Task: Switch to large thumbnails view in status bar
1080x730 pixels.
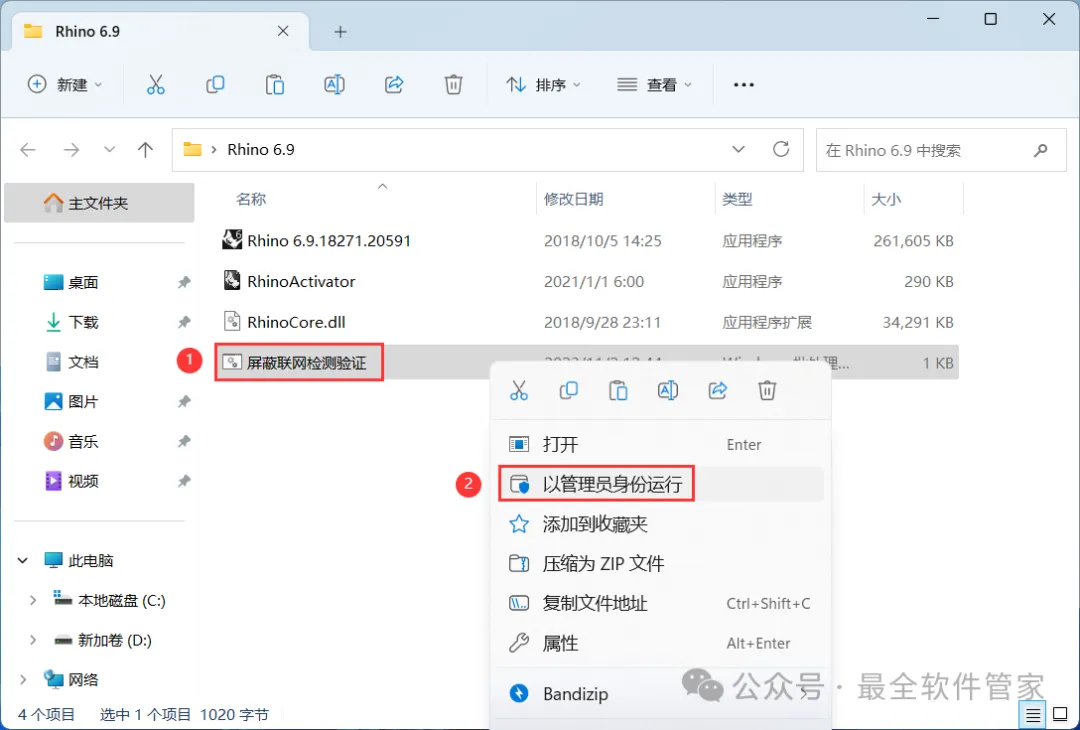Action: tap(1060, 716)
